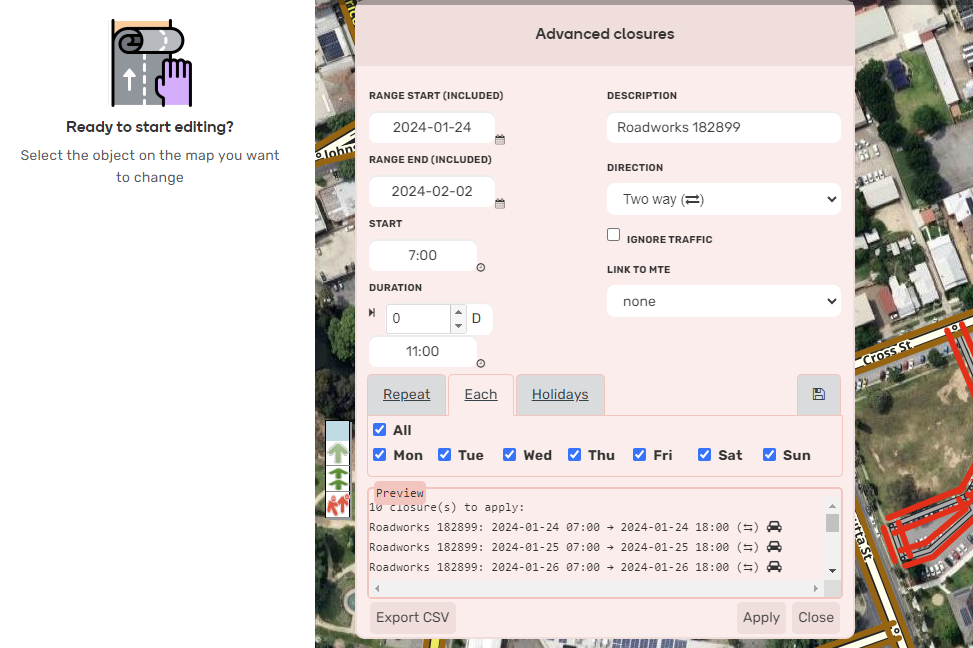Click the double green arrow map icon

338,478
